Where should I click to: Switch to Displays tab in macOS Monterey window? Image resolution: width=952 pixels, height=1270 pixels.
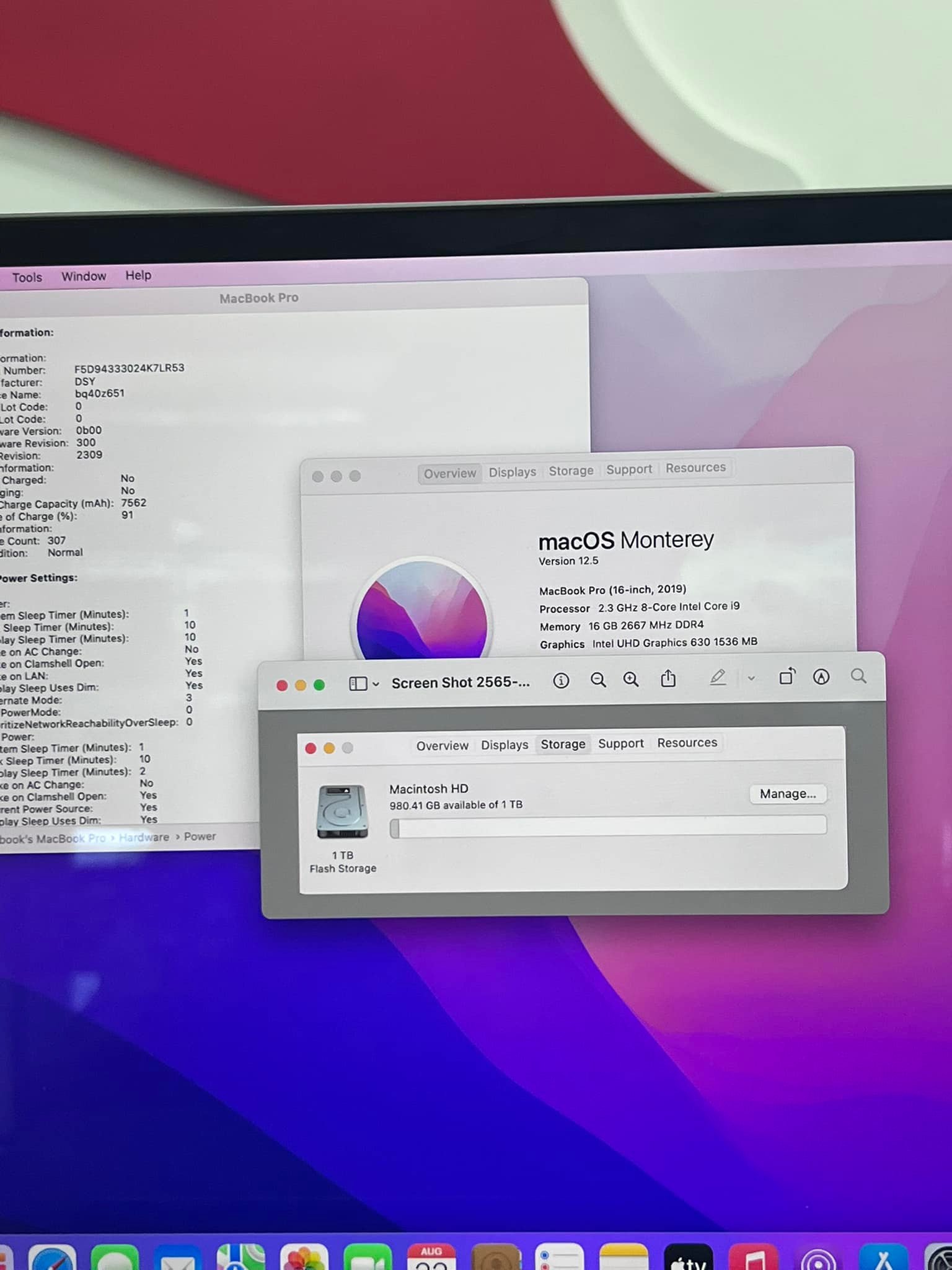point(512,472)
